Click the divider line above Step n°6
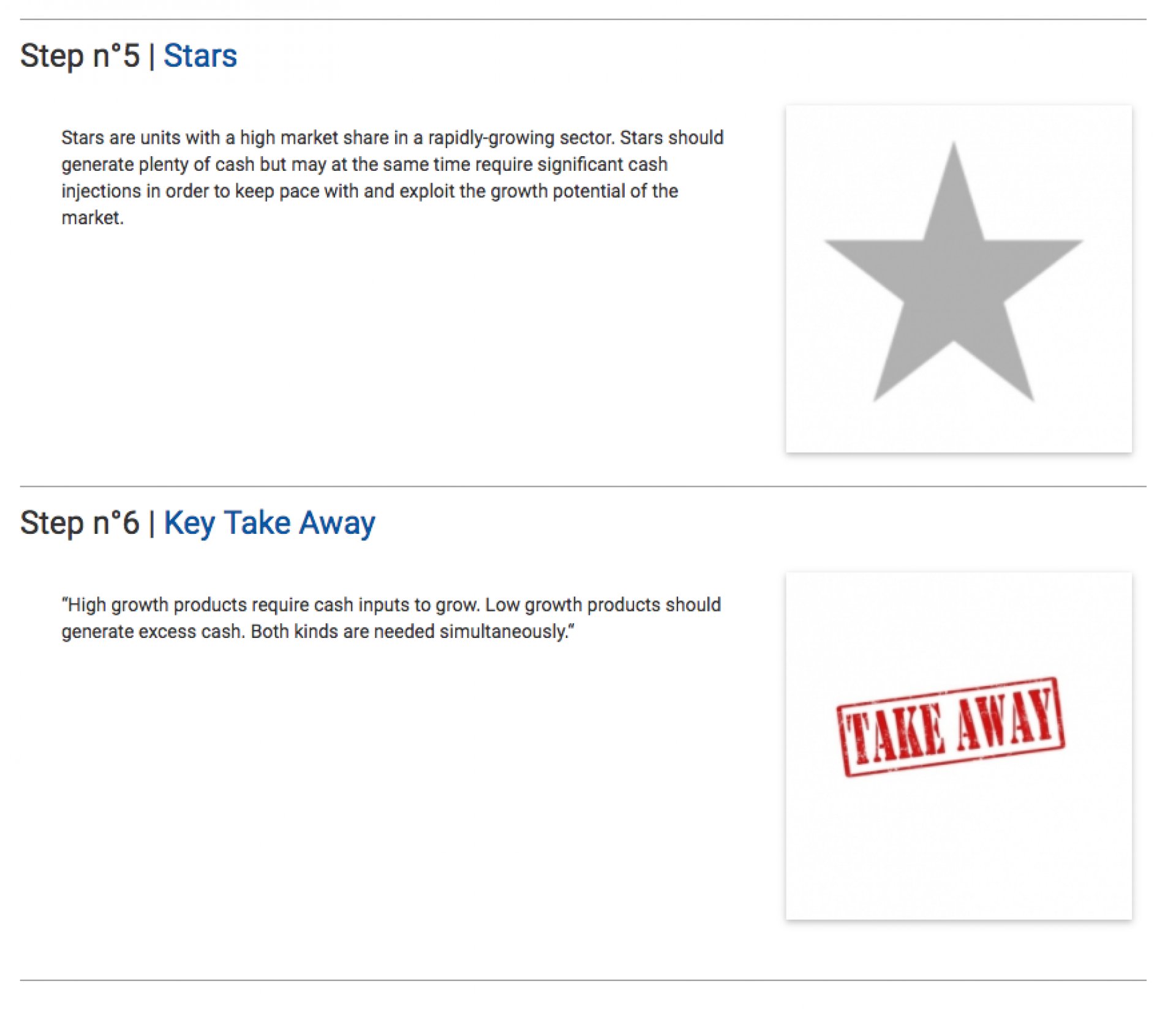Image resolution: width=1176 pixels, height=1009 pixels. [x=583, y=487]
